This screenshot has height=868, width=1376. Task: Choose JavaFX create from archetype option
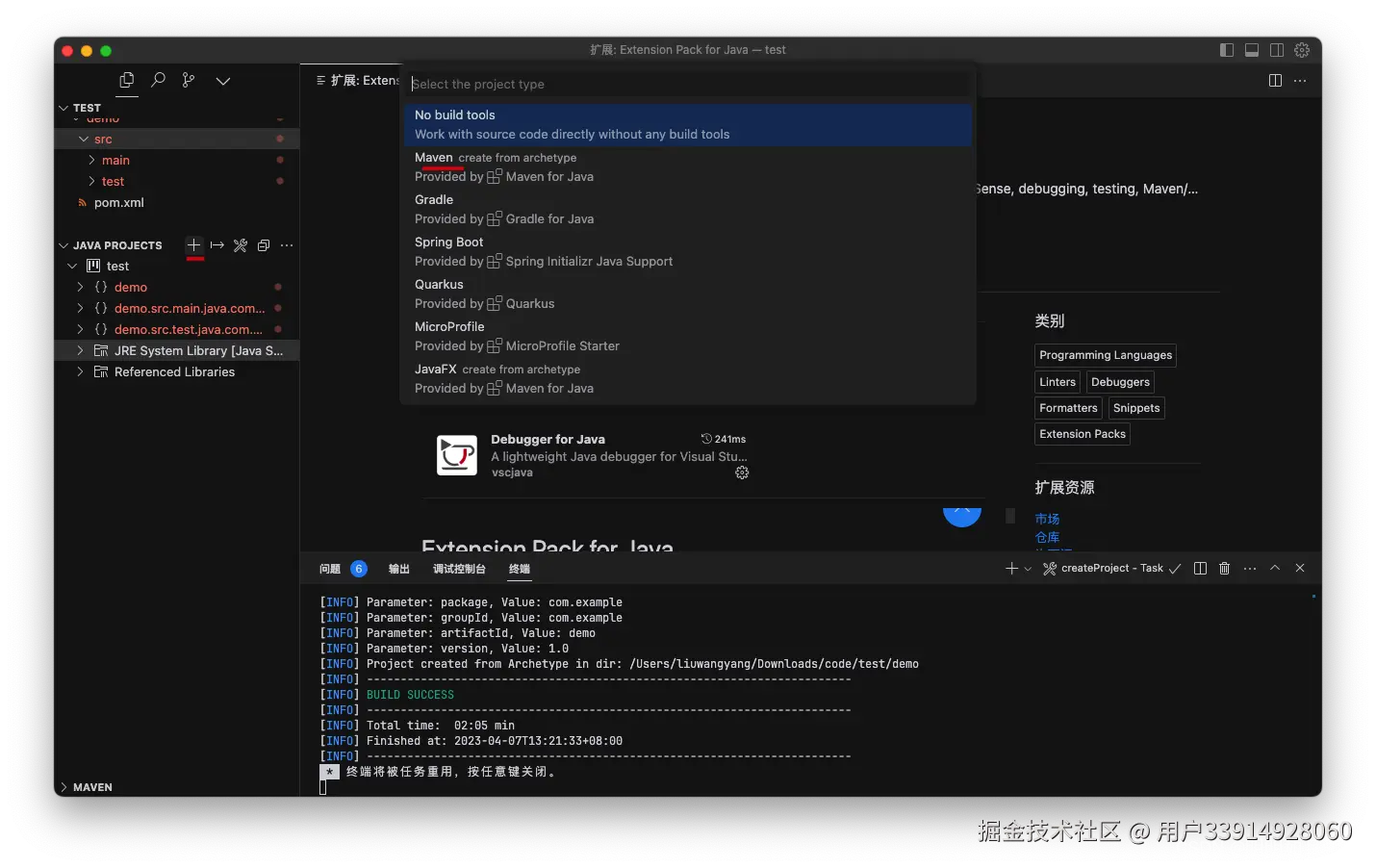point(688,379)
